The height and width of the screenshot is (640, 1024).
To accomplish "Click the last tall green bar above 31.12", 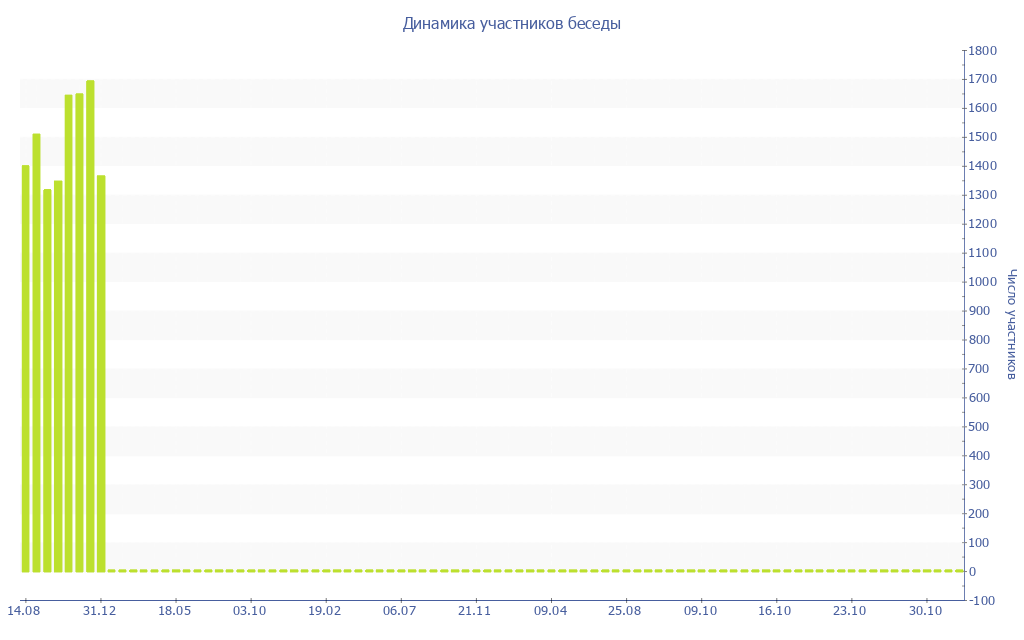I will (101, 373).
